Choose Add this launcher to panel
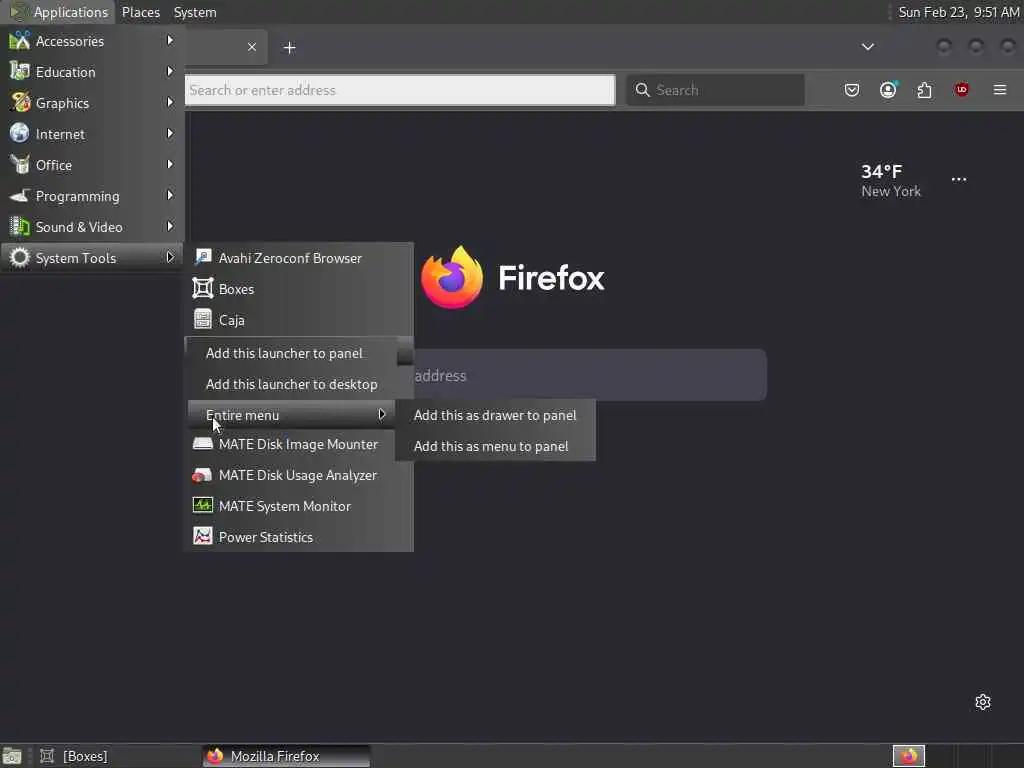This screenshot has height=768, width=1024. pos(292,353)
